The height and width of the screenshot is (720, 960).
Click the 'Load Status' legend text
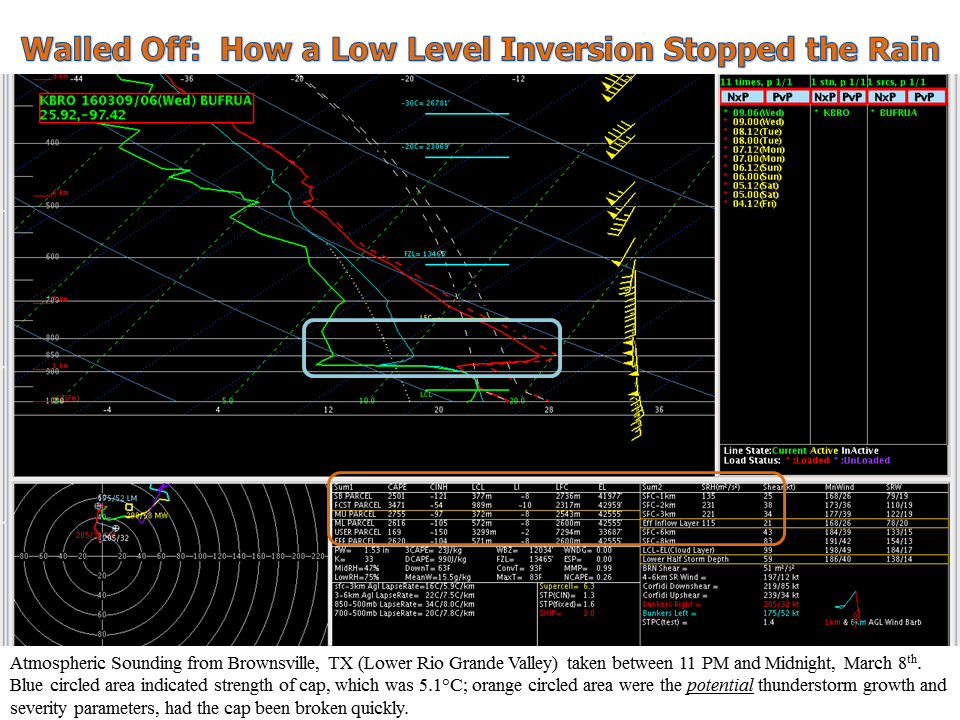click(x=807, y=460)
